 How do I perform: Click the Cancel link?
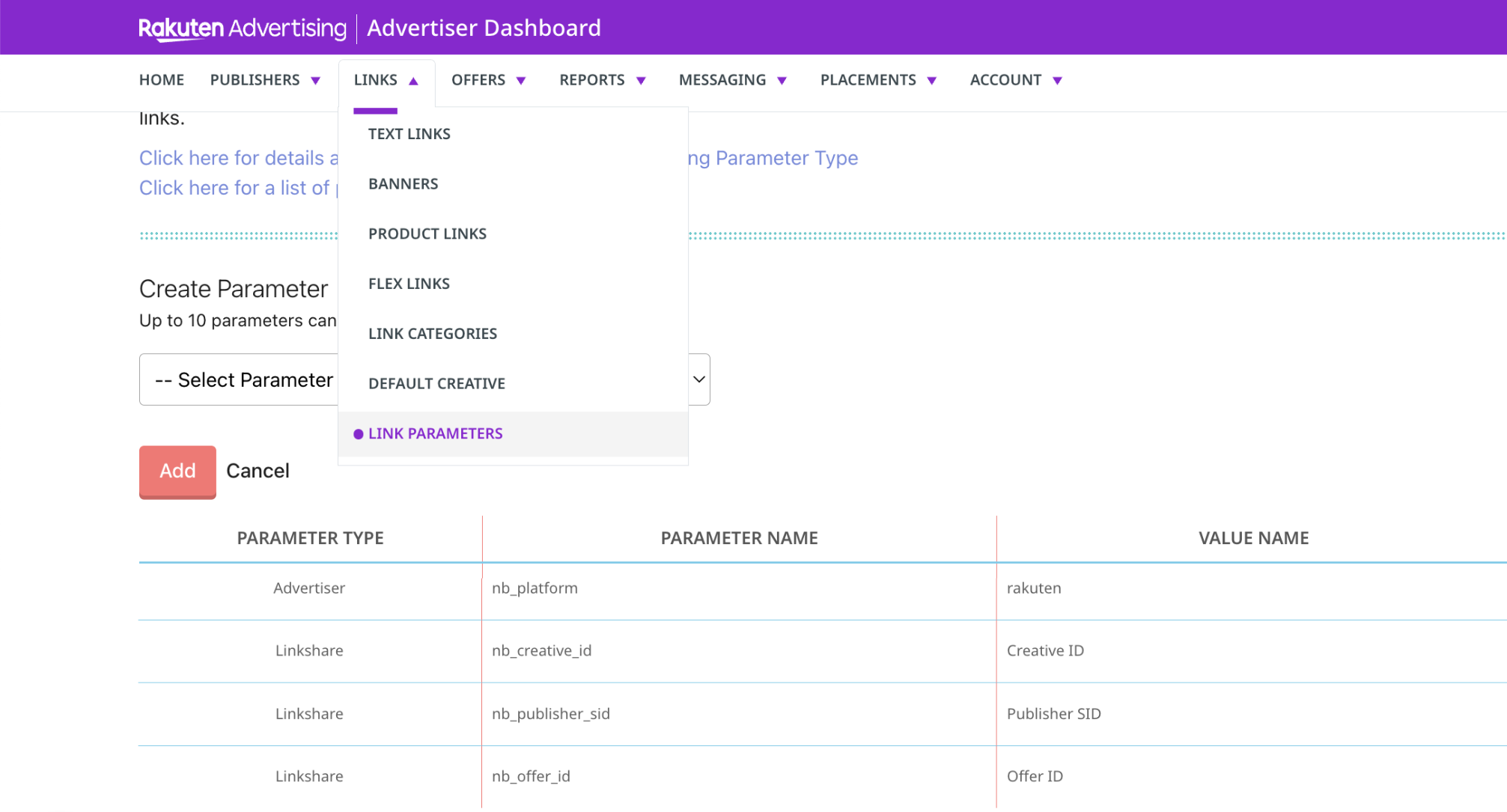pyautogui.click(x=258, y=471)
